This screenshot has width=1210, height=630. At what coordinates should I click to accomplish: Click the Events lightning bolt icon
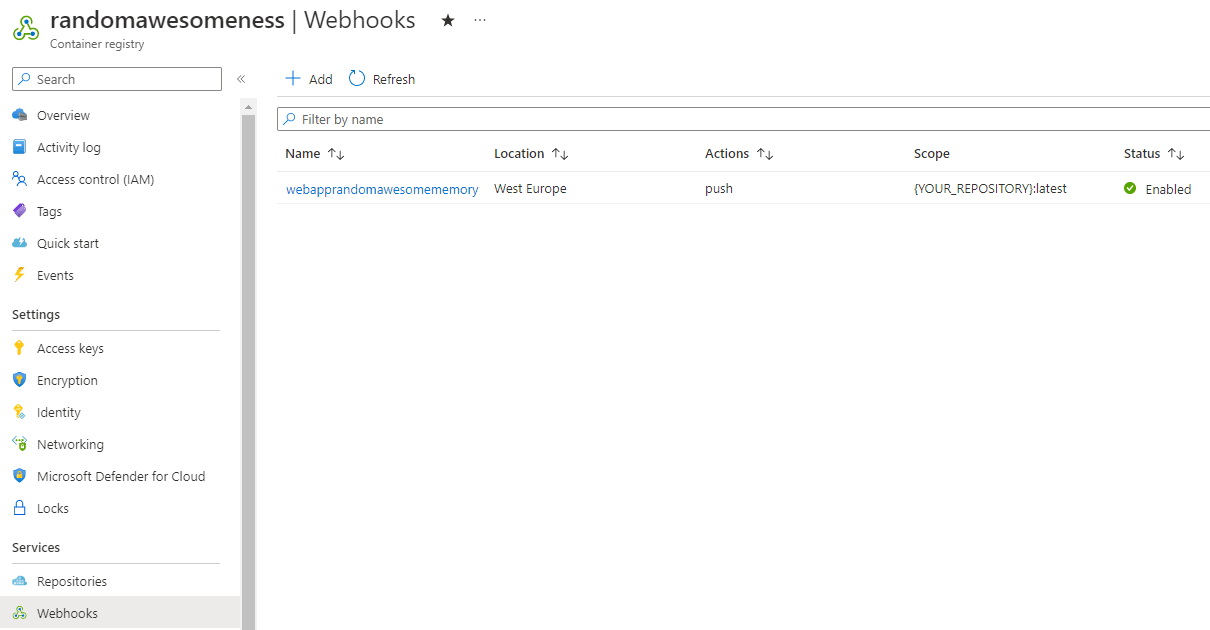[19, 275]
